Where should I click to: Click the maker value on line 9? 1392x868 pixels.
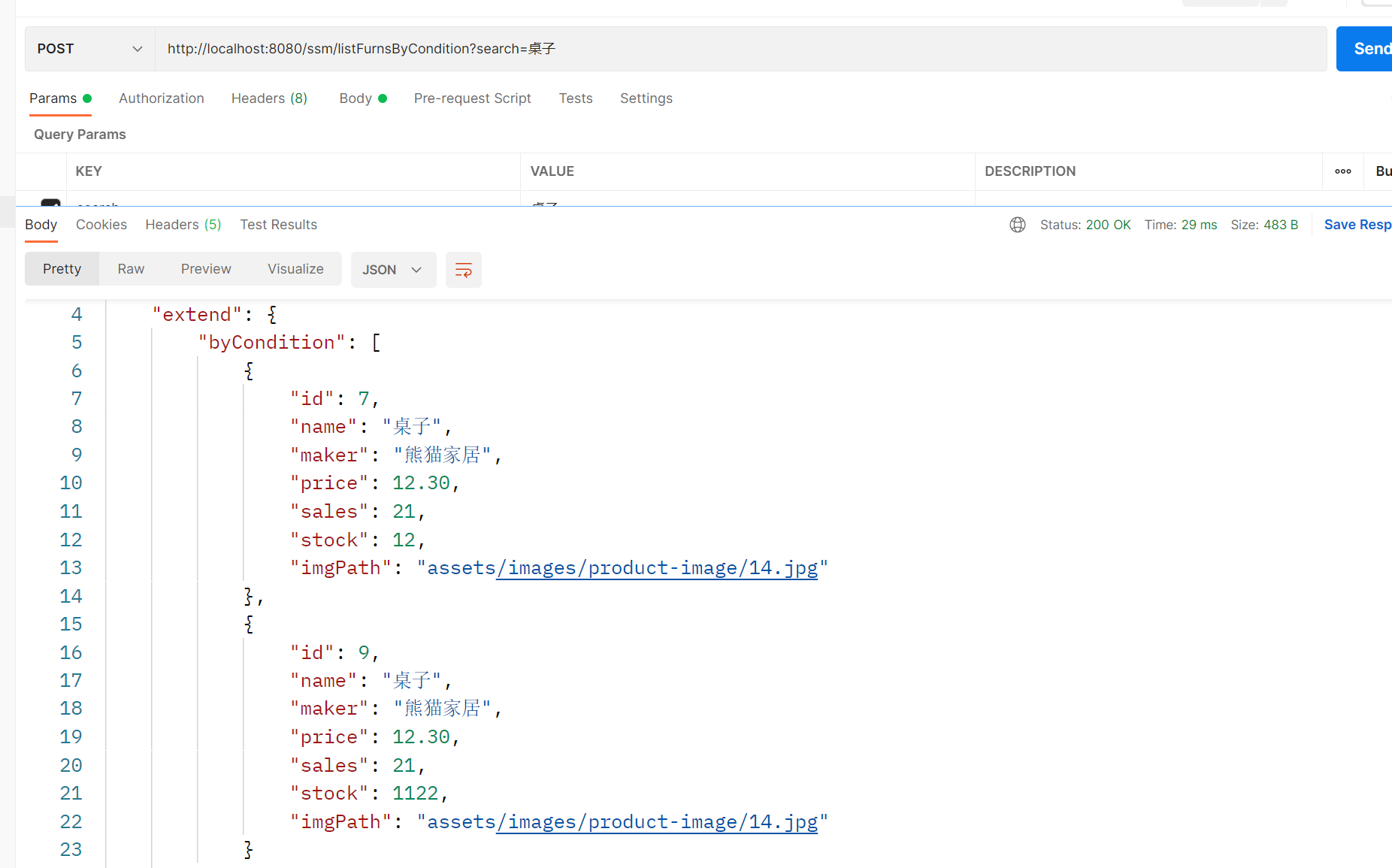click(443, 455)
